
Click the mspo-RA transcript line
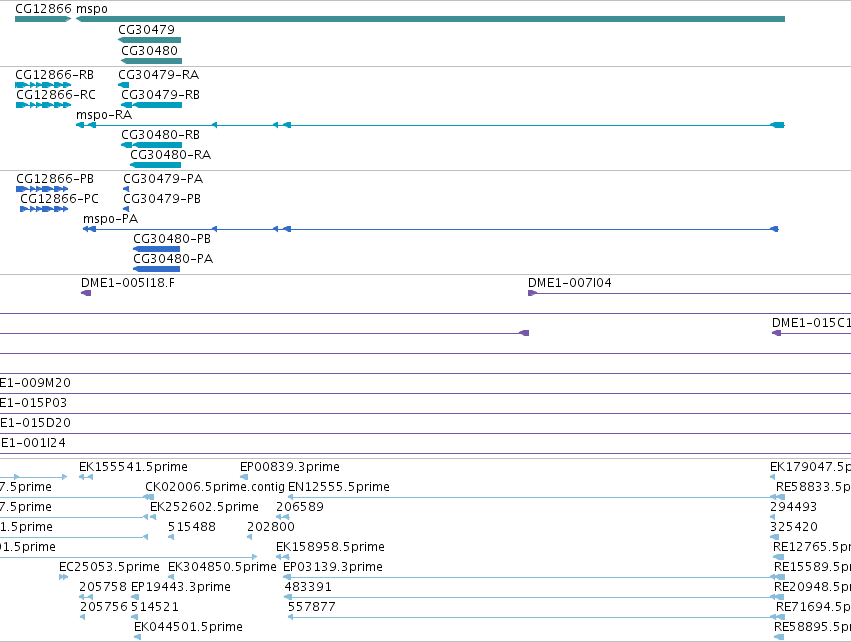pos(430,125)
